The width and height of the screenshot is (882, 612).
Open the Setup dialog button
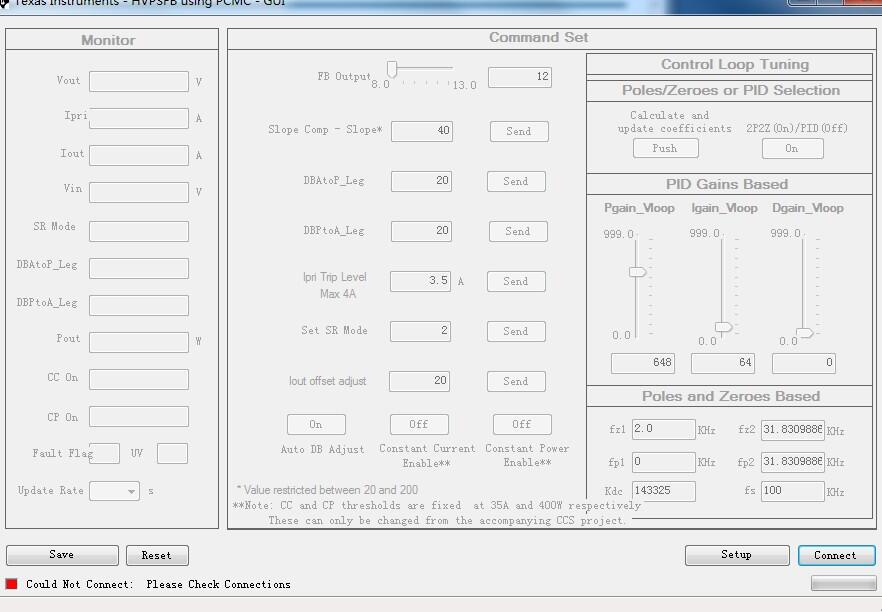point(737,555)
